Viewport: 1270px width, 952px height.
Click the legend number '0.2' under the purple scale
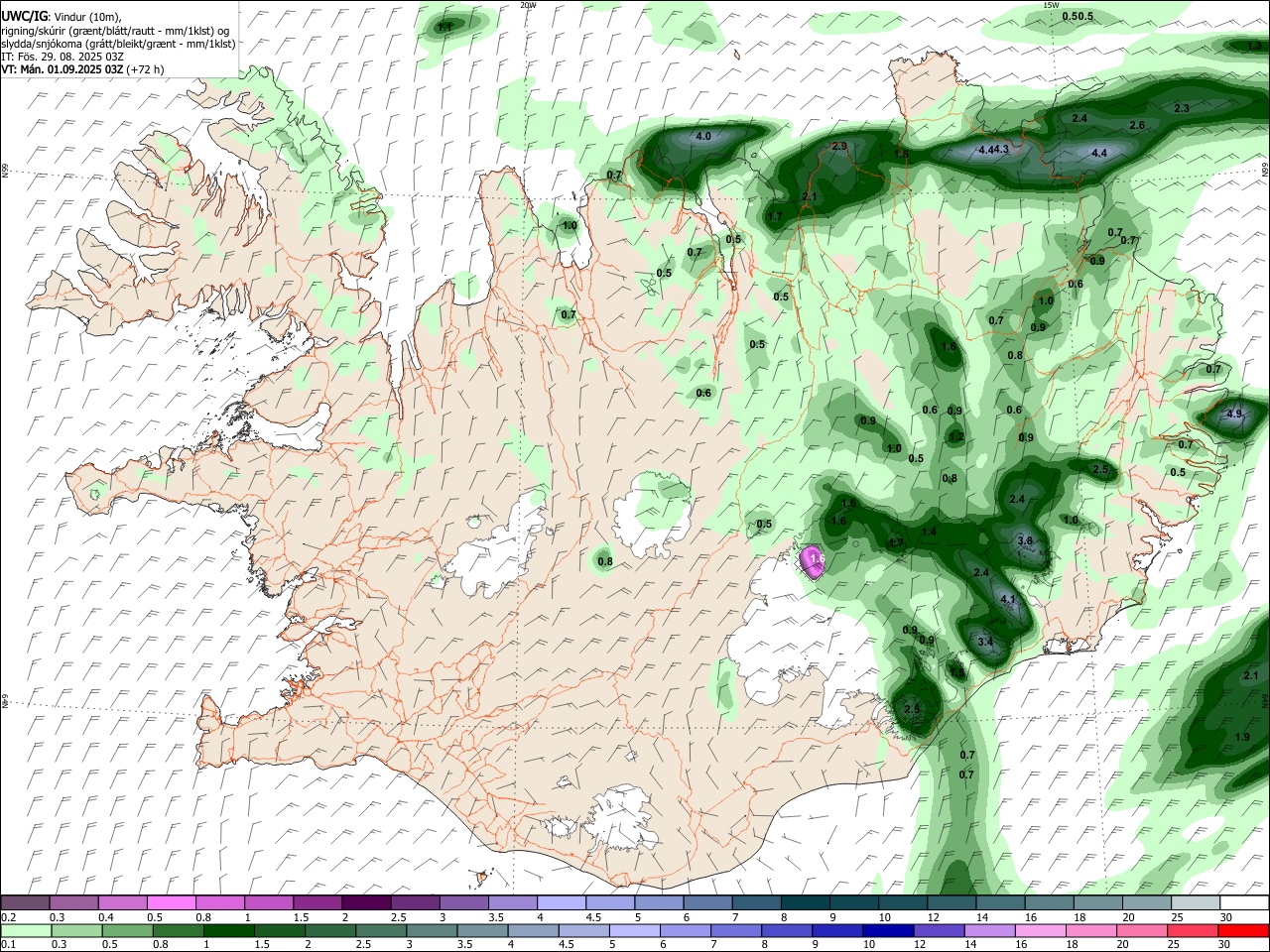(8, 917)
